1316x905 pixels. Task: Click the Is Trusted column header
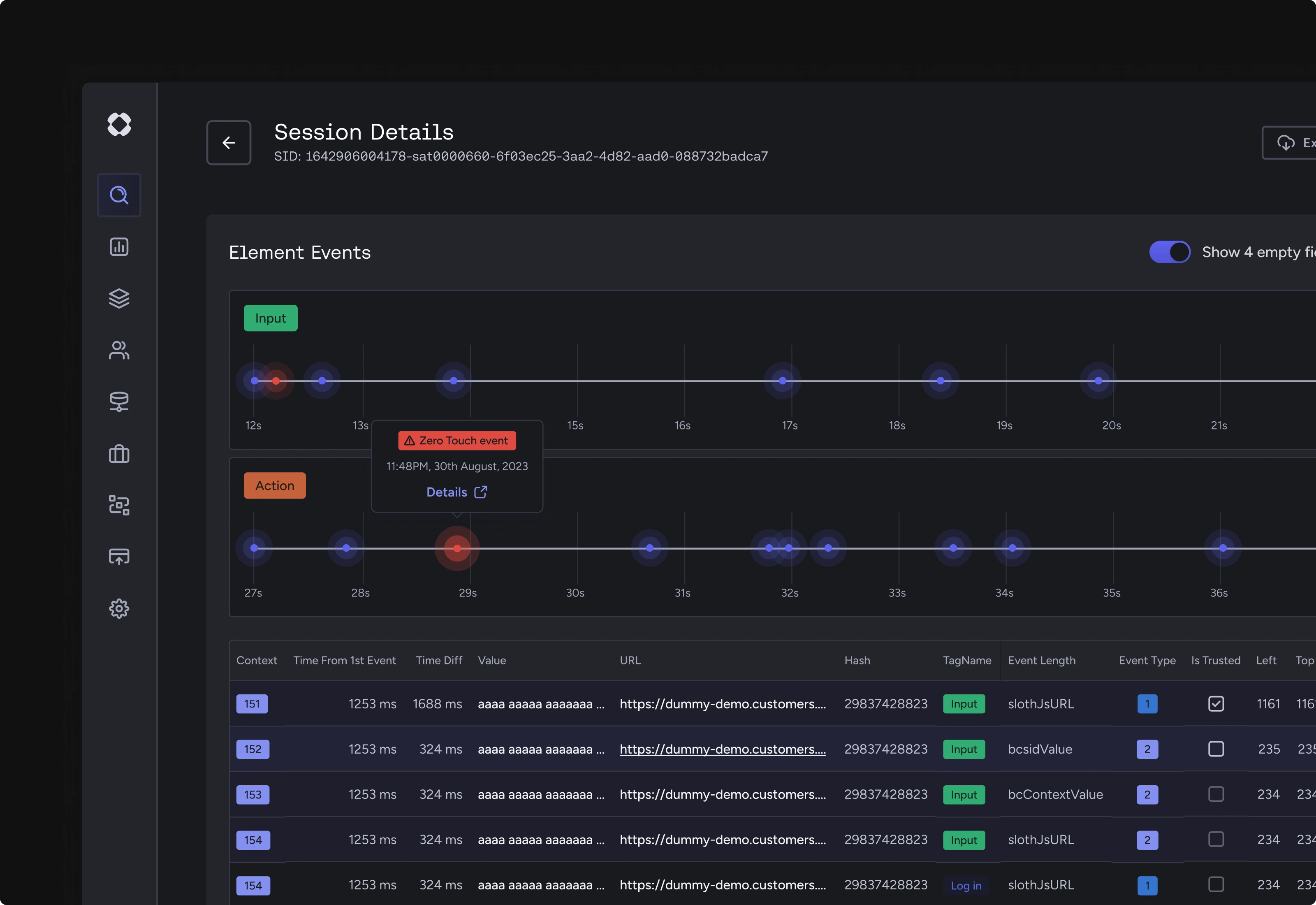point(1216,661)
